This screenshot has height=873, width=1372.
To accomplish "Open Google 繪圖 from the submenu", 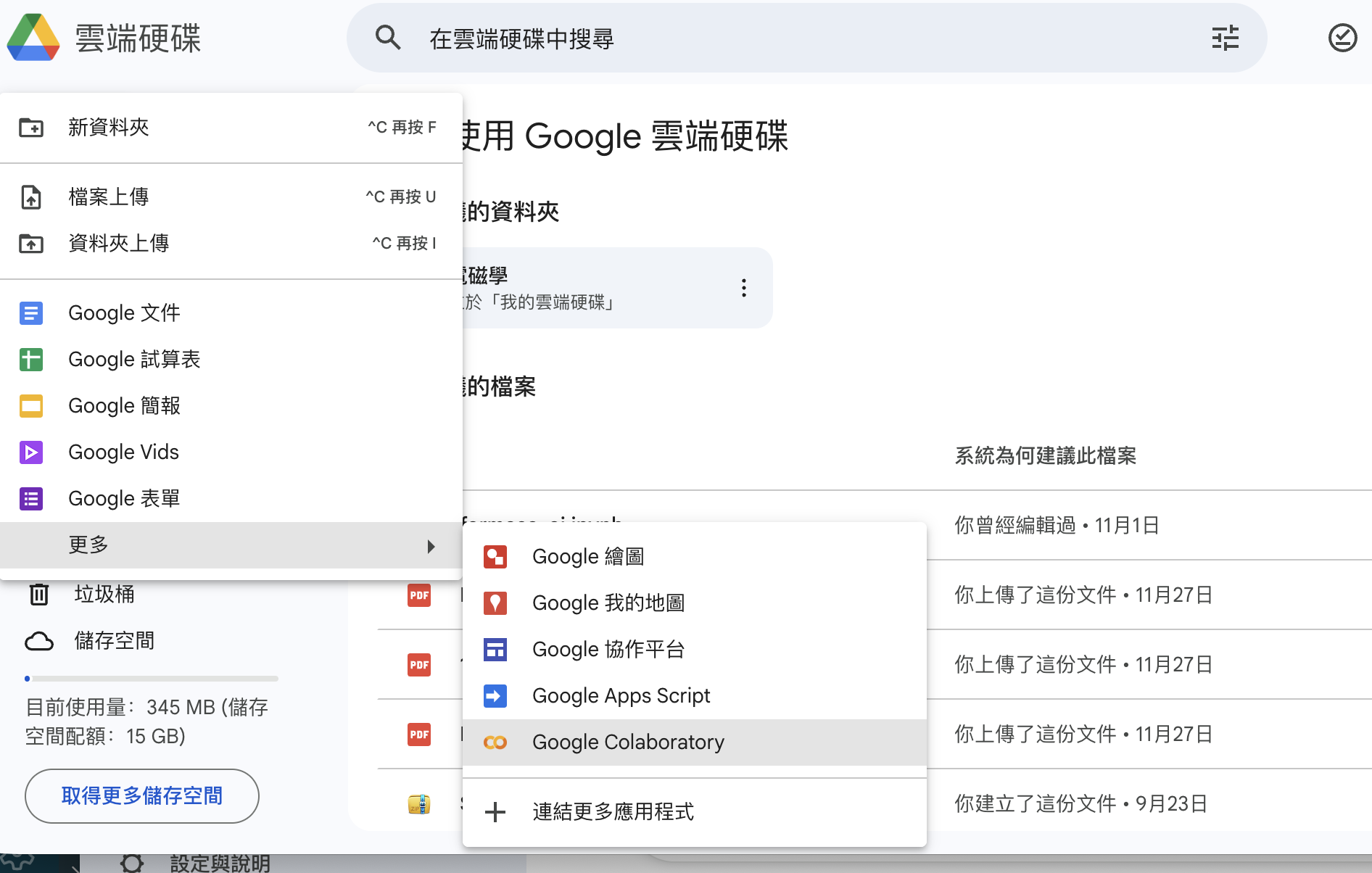I will click(x=587, y=556).
